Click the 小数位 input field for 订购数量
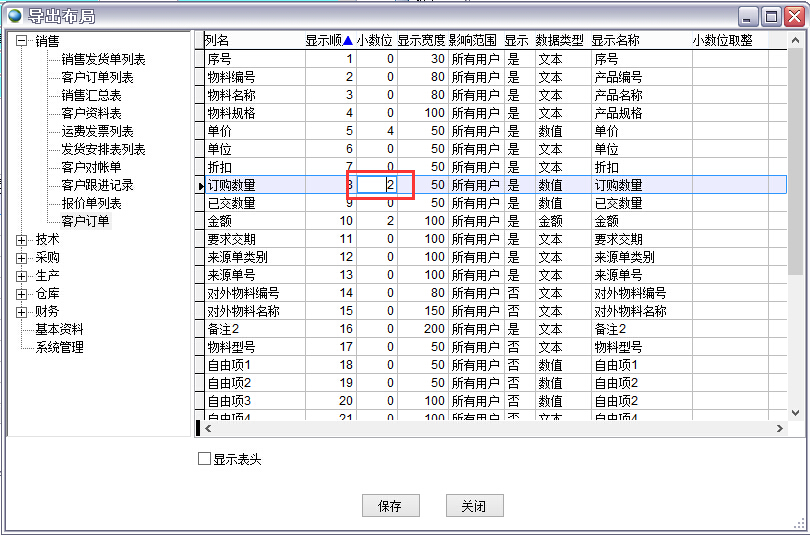Viewport: 810px width, 536px height. [378, 185]
